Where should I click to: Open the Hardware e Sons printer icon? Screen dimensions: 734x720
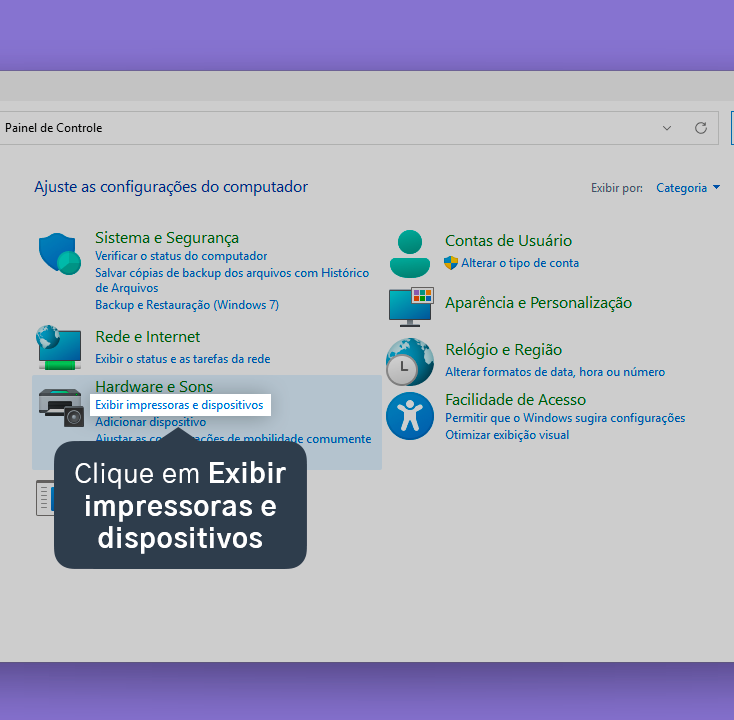click(61, 407)
